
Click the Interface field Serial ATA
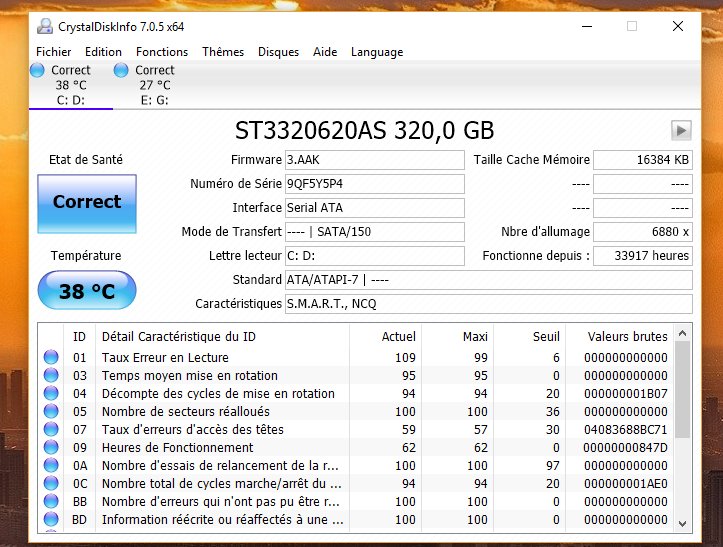pyautogui.click(x=374, y=208)
